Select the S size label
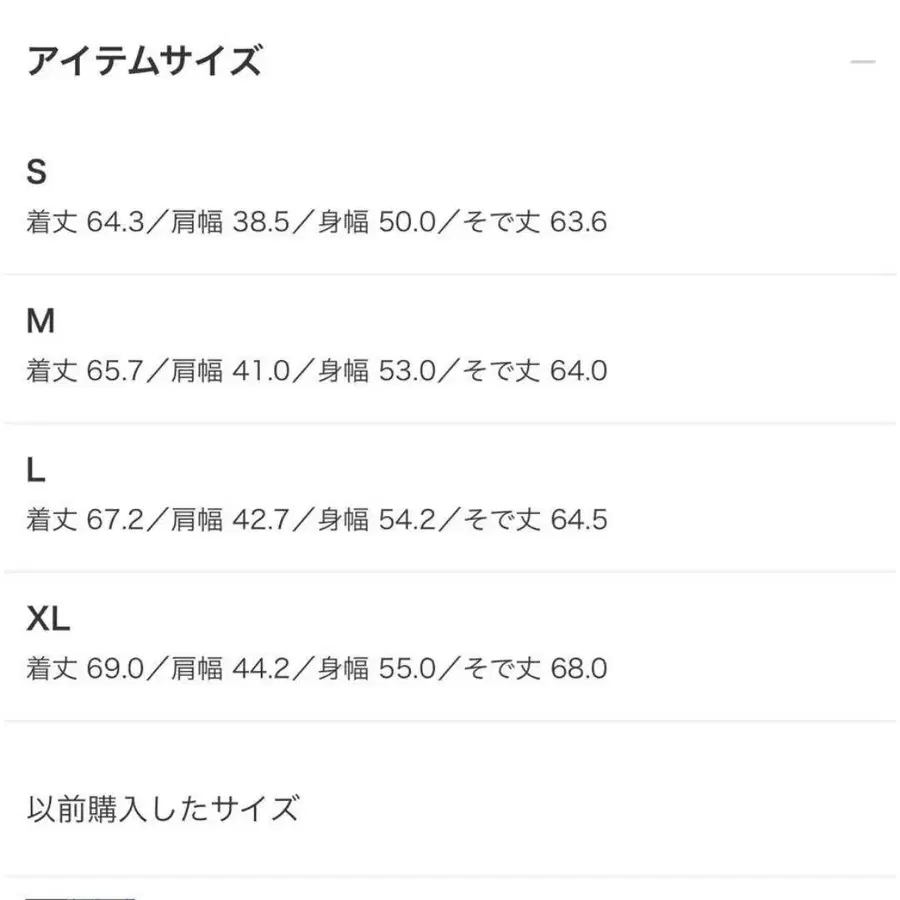Image resolution: width=900 pixels, height=900 pixels. point(37,172)
